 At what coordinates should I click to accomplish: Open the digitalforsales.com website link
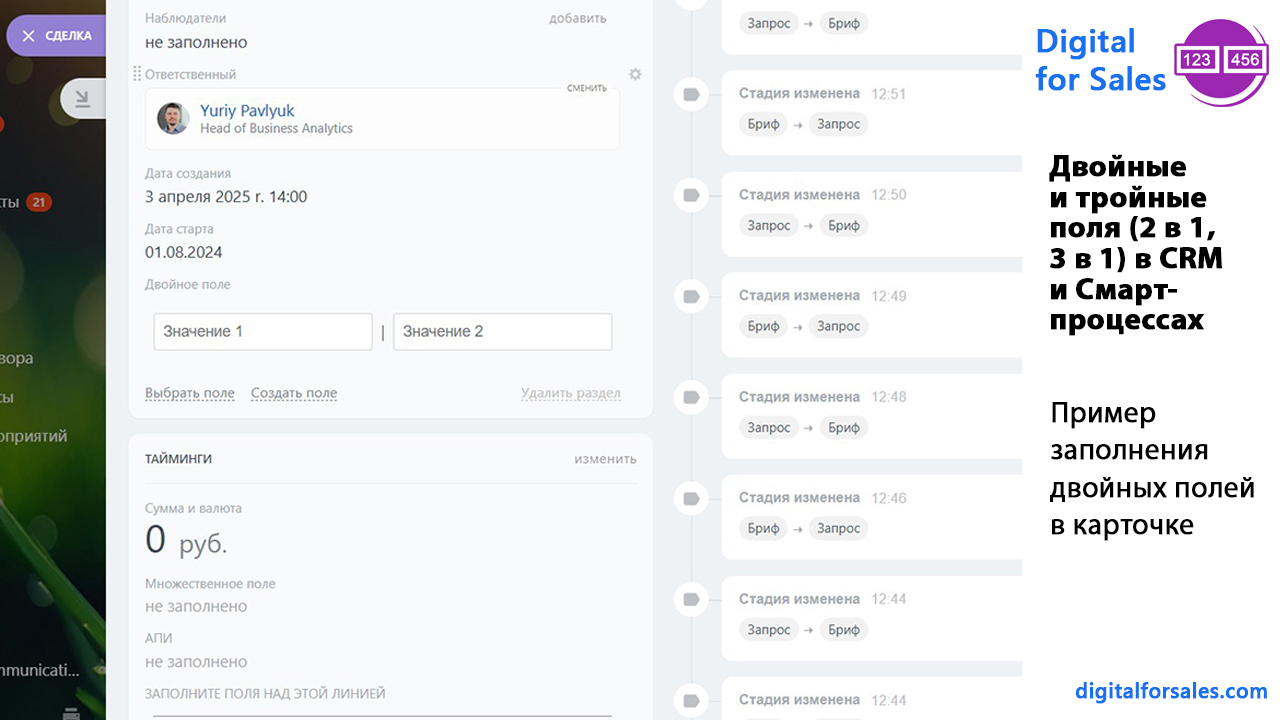pos(1171,691)
